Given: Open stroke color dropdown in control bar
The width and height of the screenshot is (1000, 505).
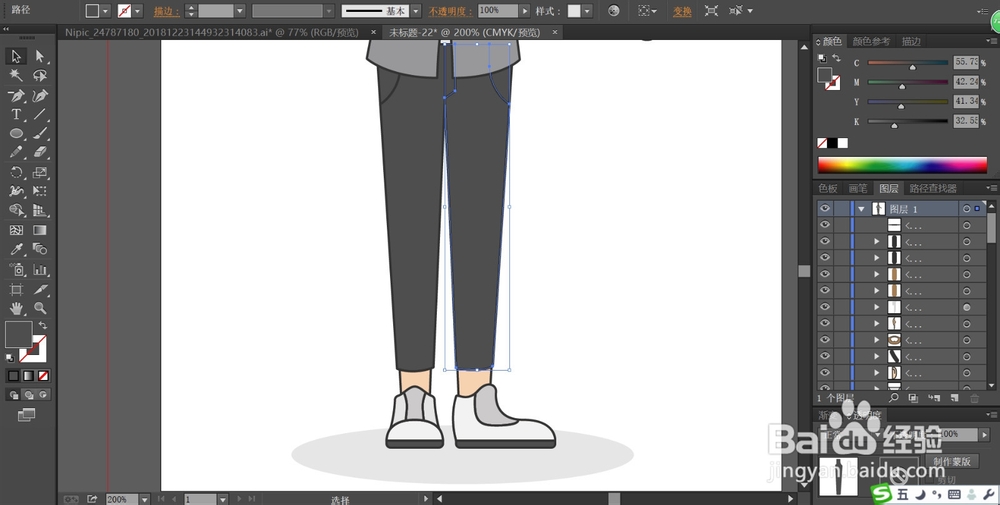Looking at the screenshot, I should 138,11.
